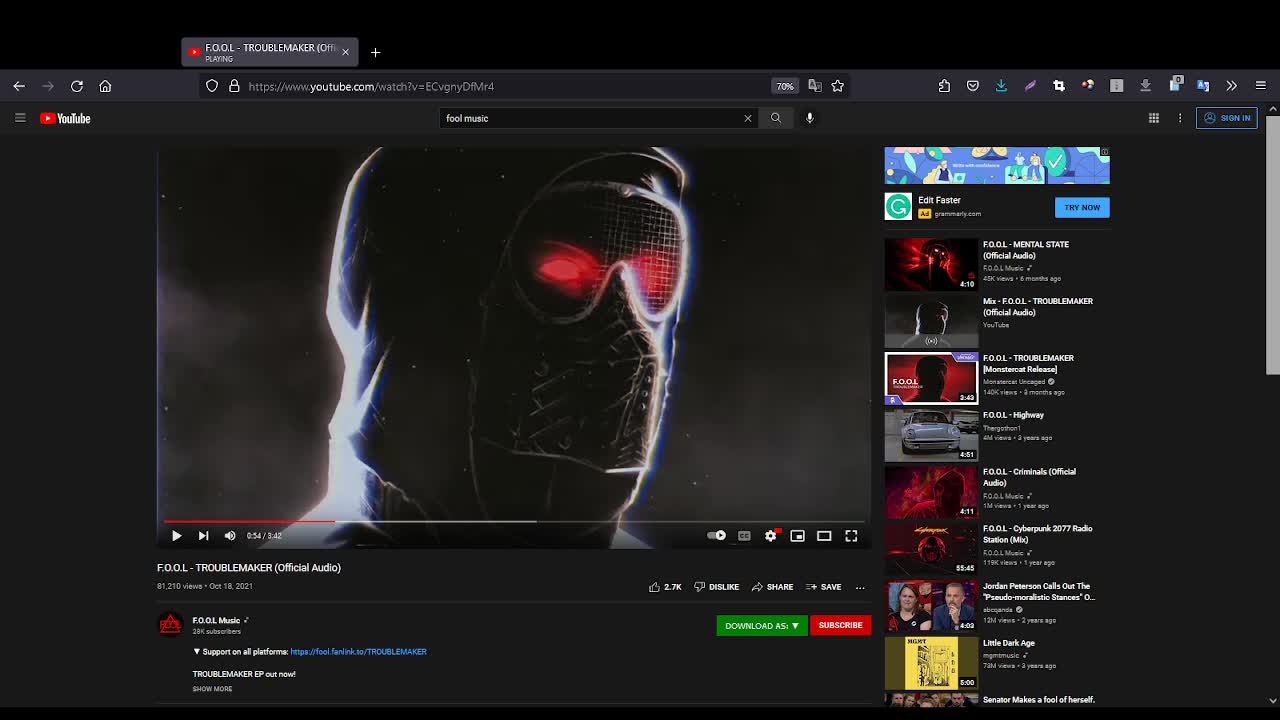Open the YouTube guide hamburger menu
This screenshot has height=720, width=1280.
[20, 118]
